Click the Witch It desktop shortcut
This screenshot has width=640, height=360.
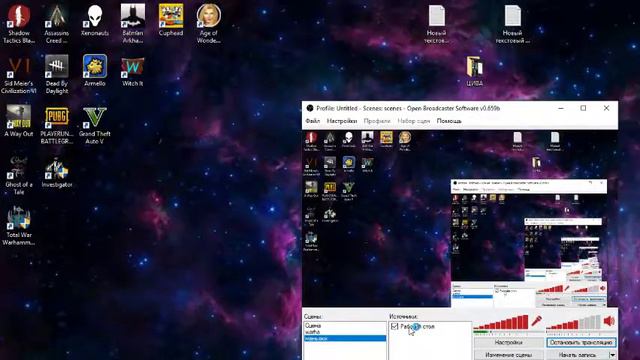(133, 71)
